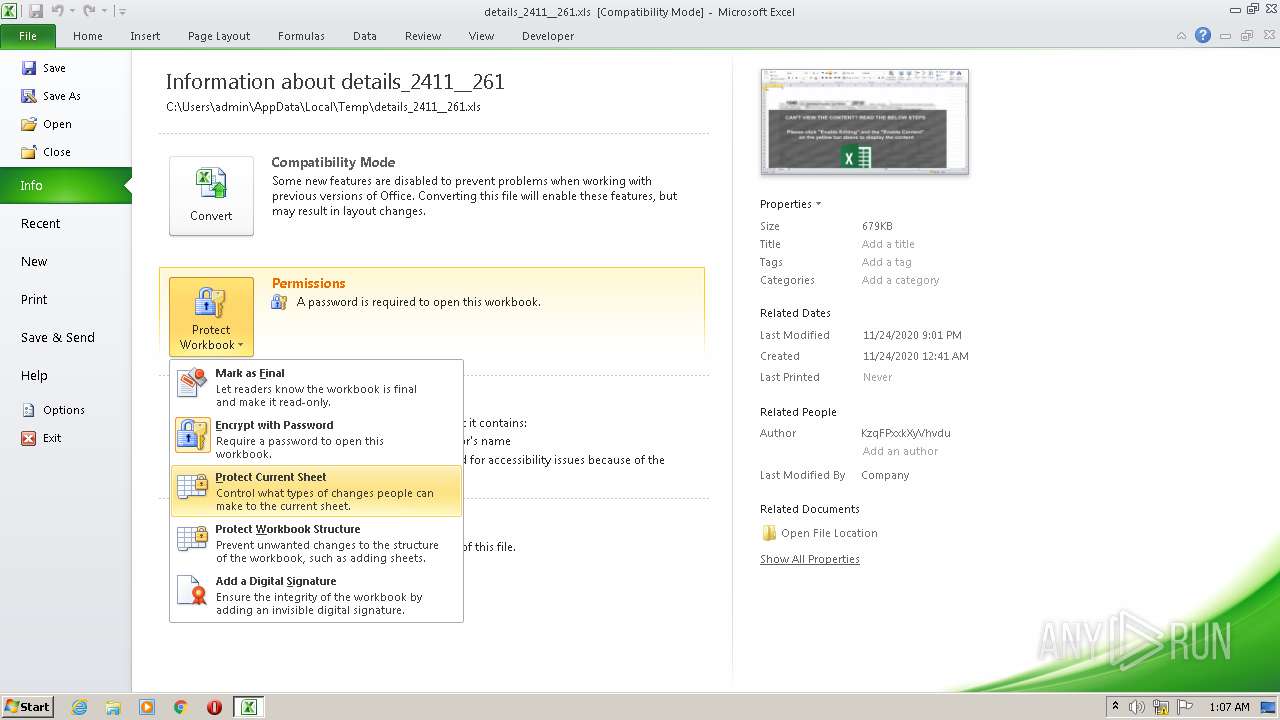The image size is (1280, 720).
Task: Open the Formulas tab
Action: pyautogui.click(x=301, y=36)
